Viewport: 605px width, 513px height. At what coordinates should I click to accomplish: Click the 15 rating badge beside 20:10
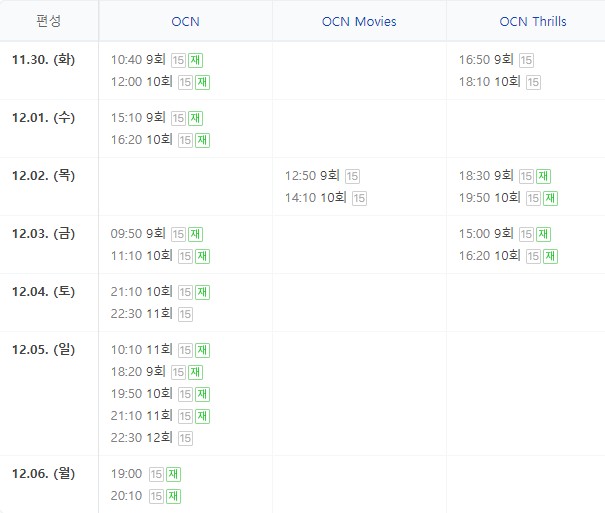point(156,496)
